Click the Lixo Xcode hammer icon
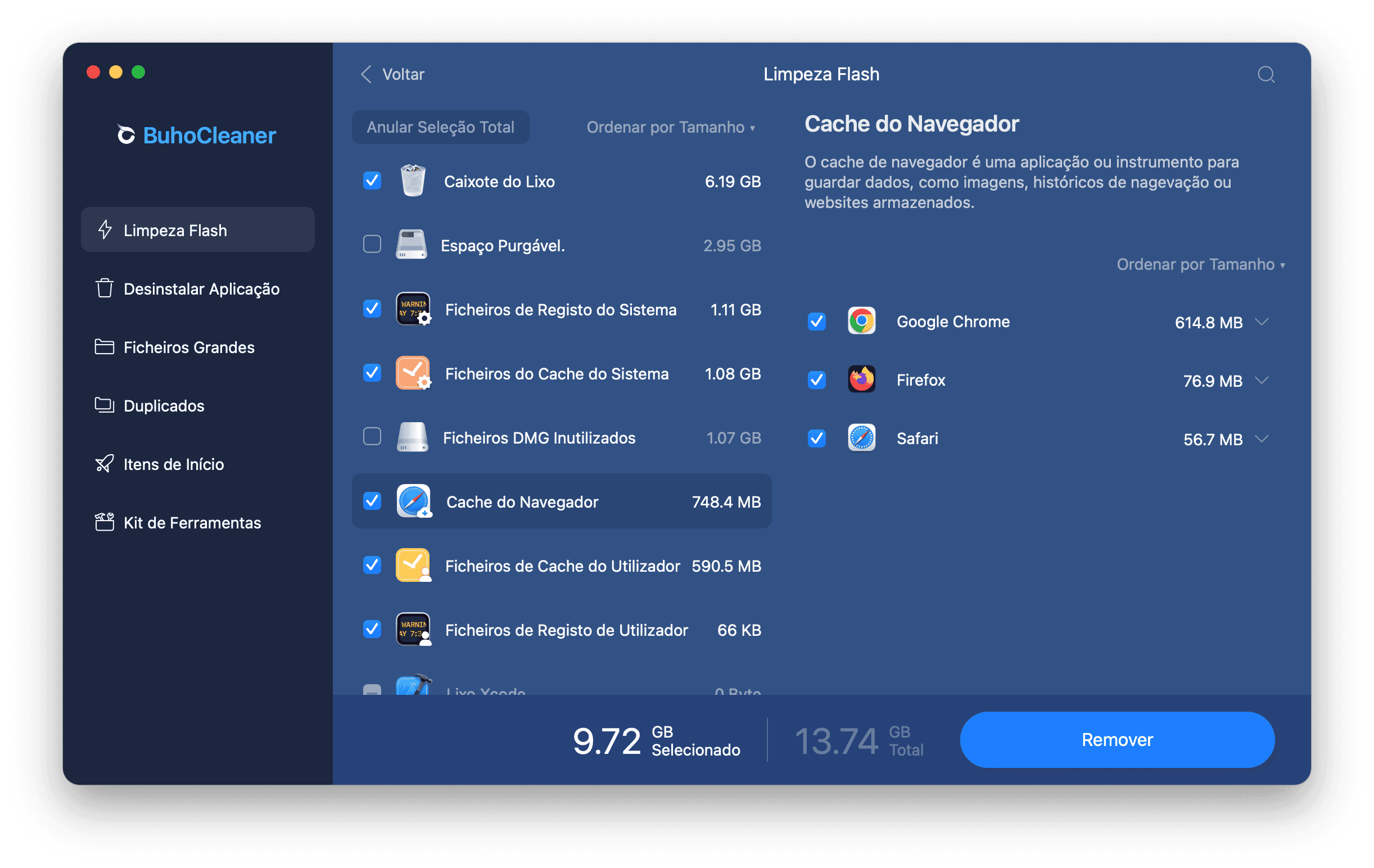 pyautogui.click(x=414, y=685)
